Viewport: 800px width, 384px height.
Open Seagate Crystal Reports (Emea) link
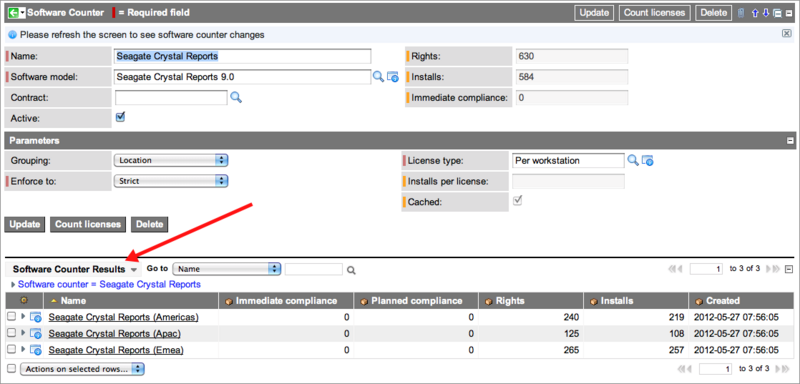pyautogui.click(x=116, y=350)
